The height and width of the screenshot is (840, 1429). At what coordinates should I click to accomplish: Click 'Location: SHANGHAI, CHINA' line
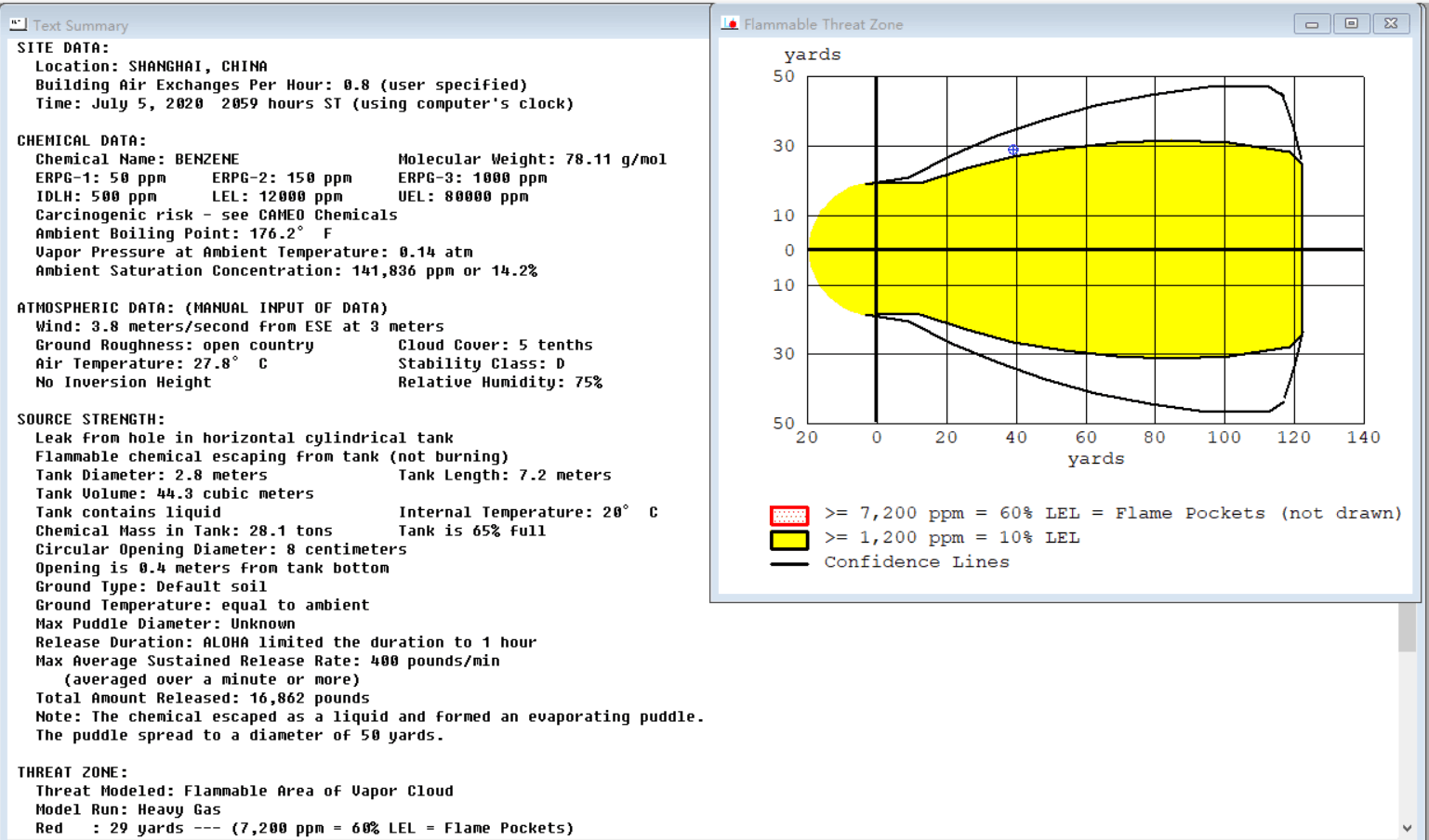152,67
